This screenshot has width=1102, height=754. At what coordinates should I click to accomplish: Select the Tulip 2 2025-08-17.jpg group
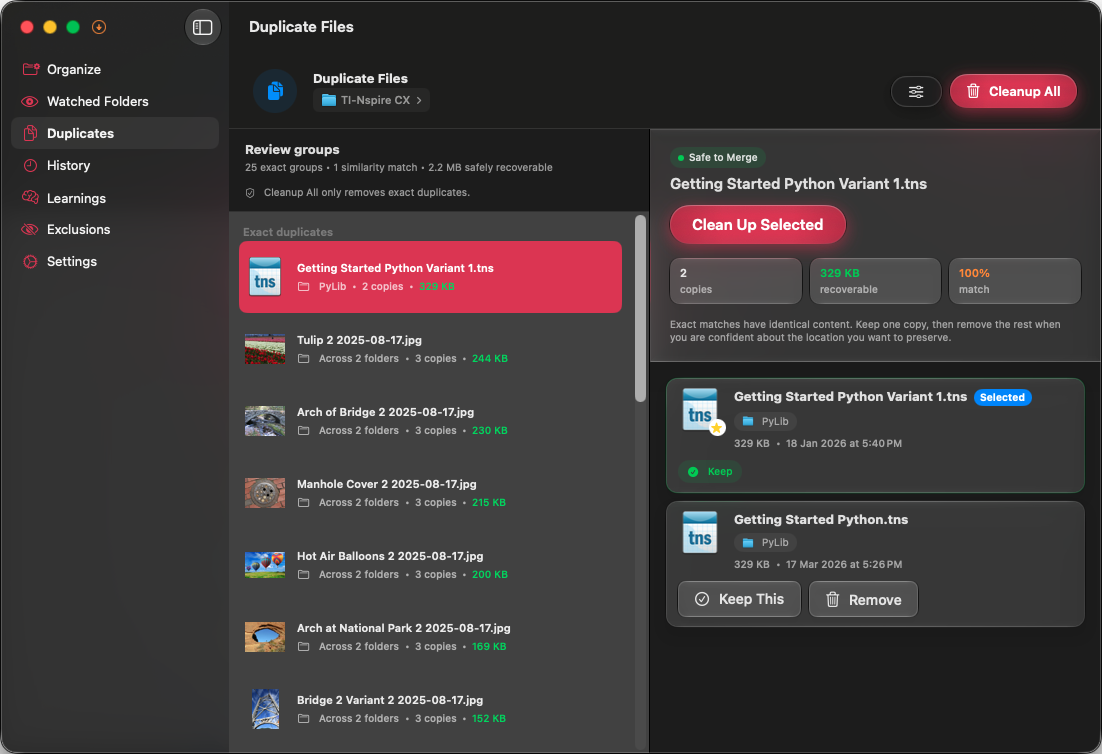tap(430, 349)
